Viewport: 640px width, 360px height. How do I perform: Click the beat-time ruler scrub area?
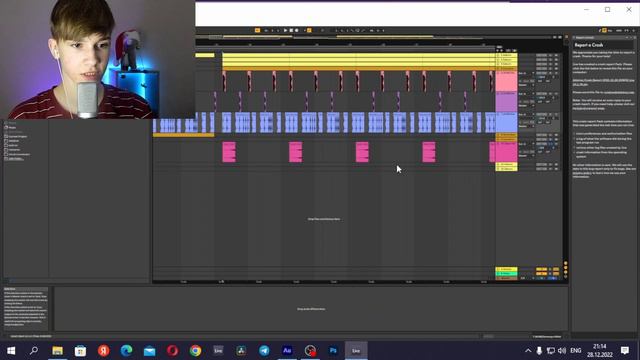tap(345, 44)
